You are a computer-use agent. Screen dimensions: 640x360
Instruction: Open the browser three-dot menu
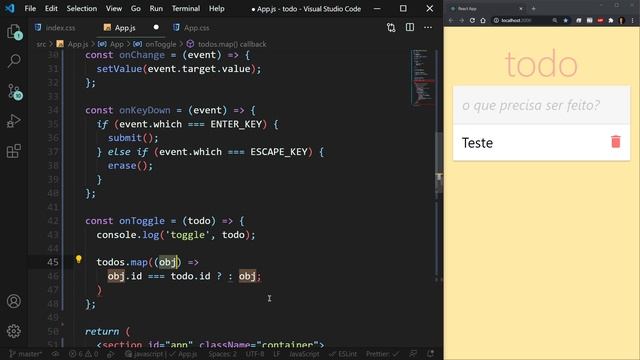click(x=633, y=20)
